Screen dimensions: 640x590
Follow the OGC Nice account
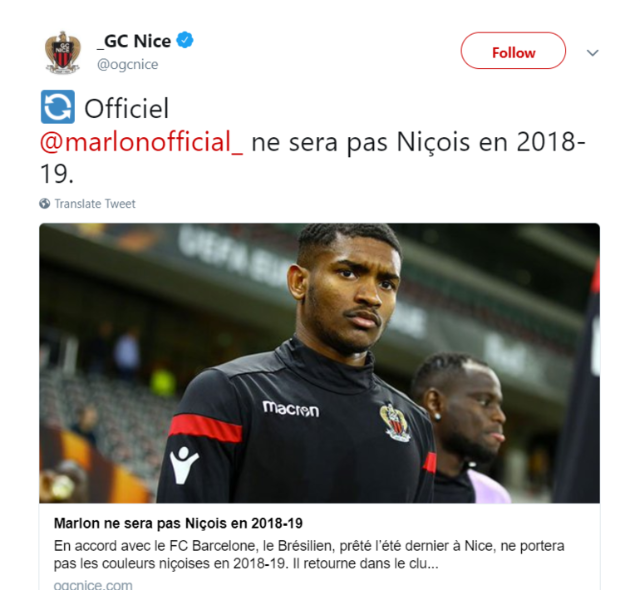(513, 51)
